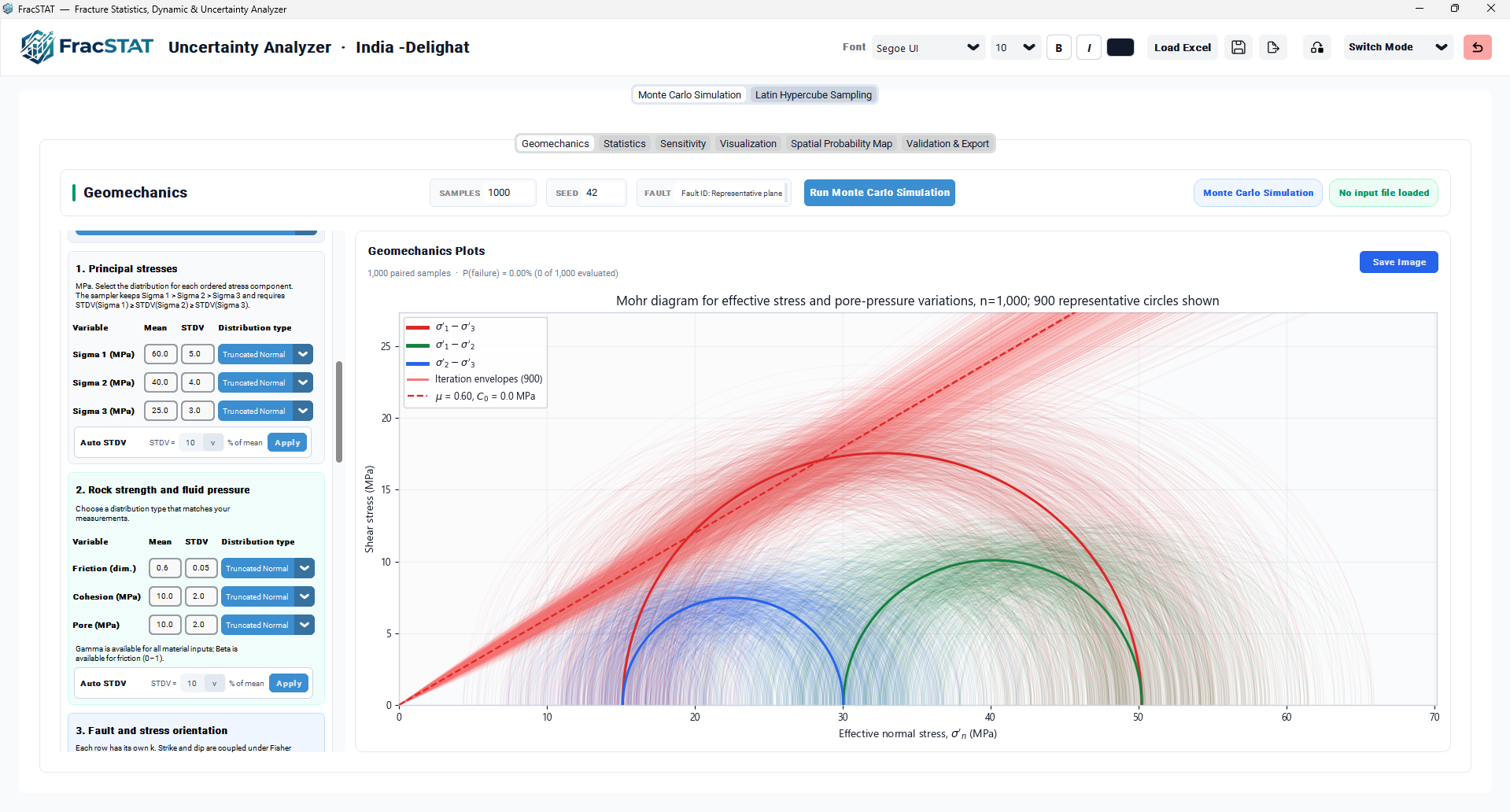Click the Samples input field
This screenshot has height=812, width=1510.
click(483, 193)
